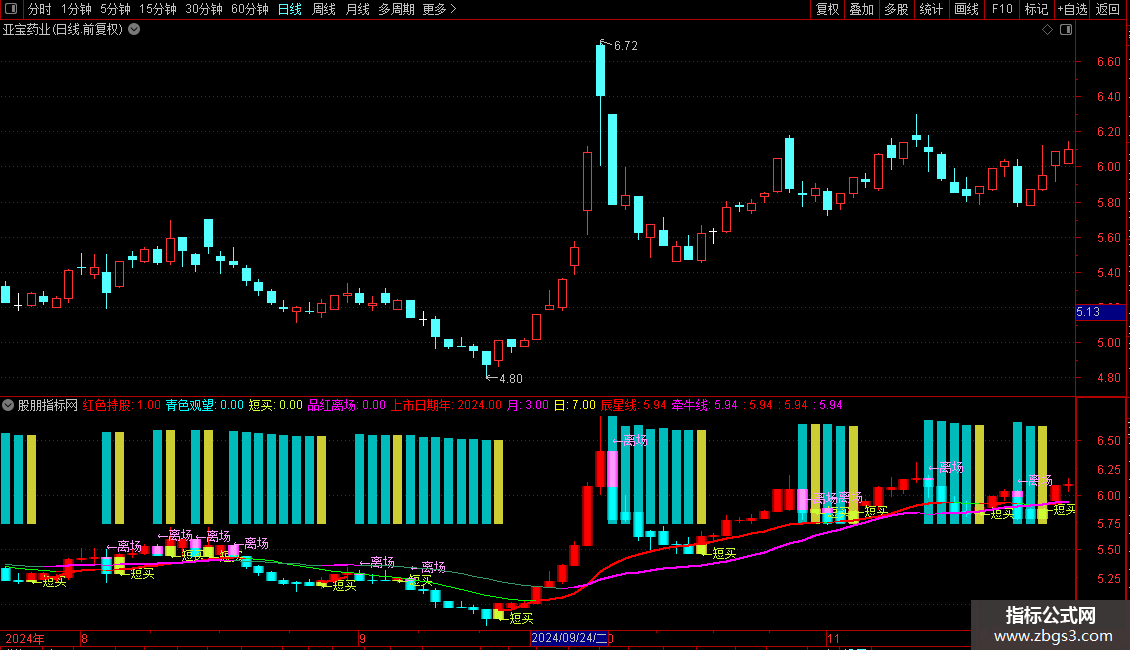Click the 红色持股: 1.00 indicator value
1130x650 pixels.
[121, 405]
